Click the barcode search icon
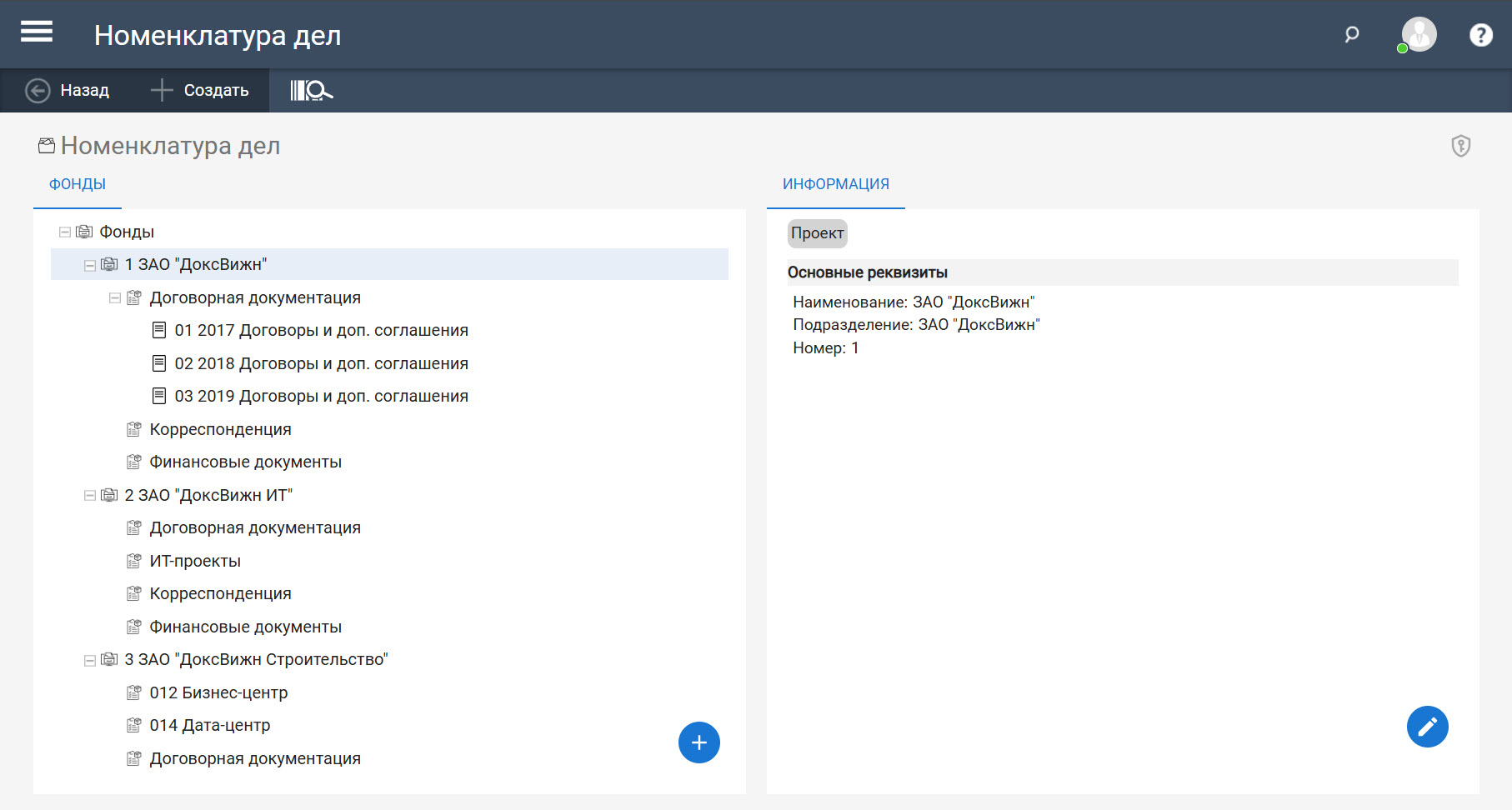 click(x=311, y=90)
